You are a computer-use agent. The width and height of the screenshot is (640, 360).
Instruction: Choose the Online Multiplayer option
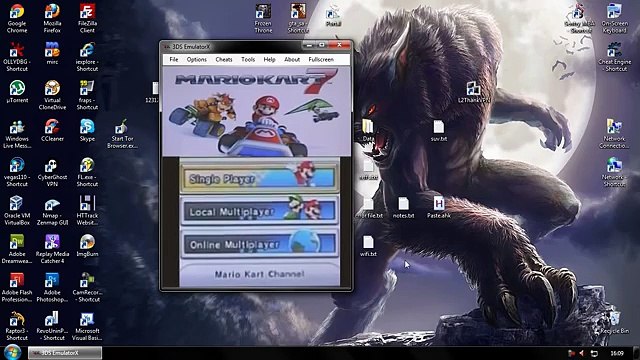(259, 244)
